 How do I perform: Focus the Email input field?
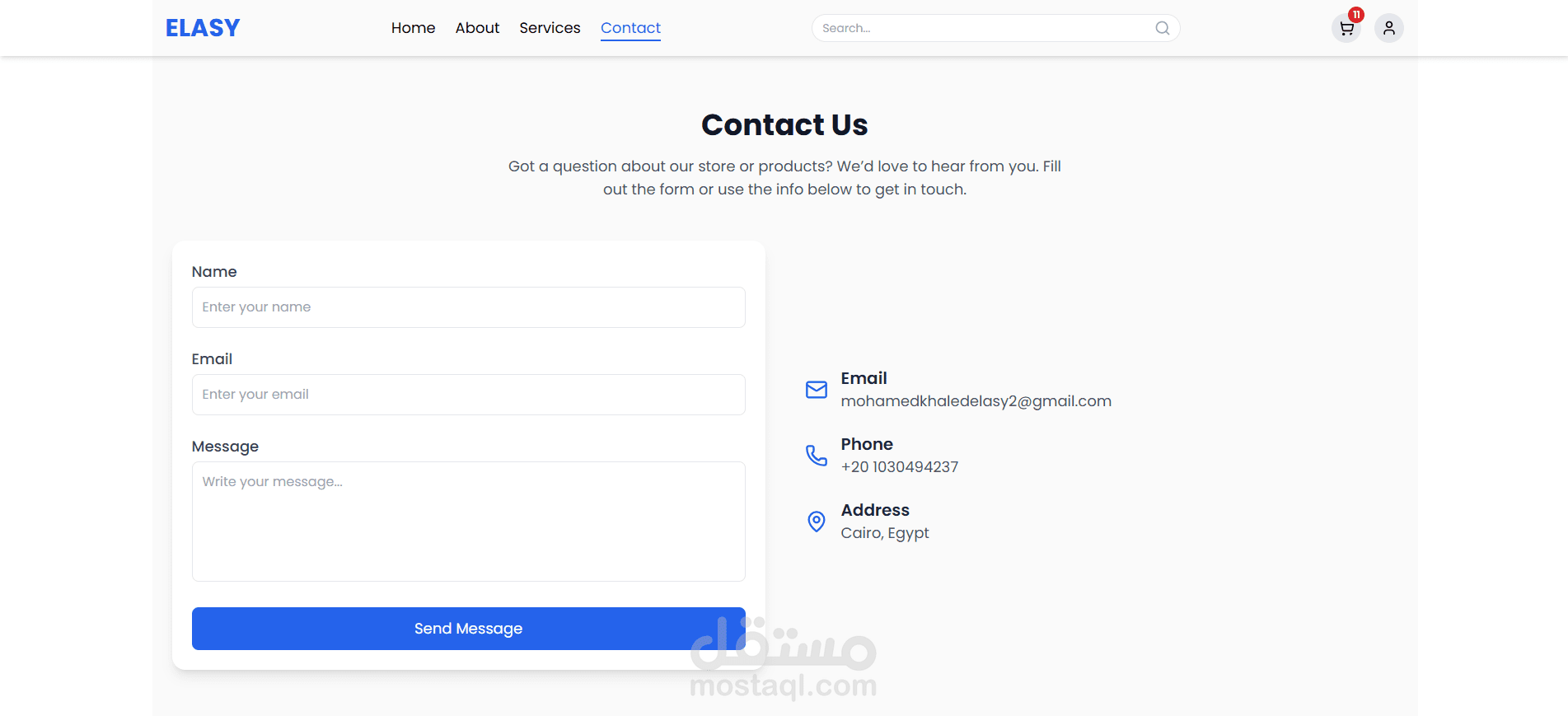[468, 395]
